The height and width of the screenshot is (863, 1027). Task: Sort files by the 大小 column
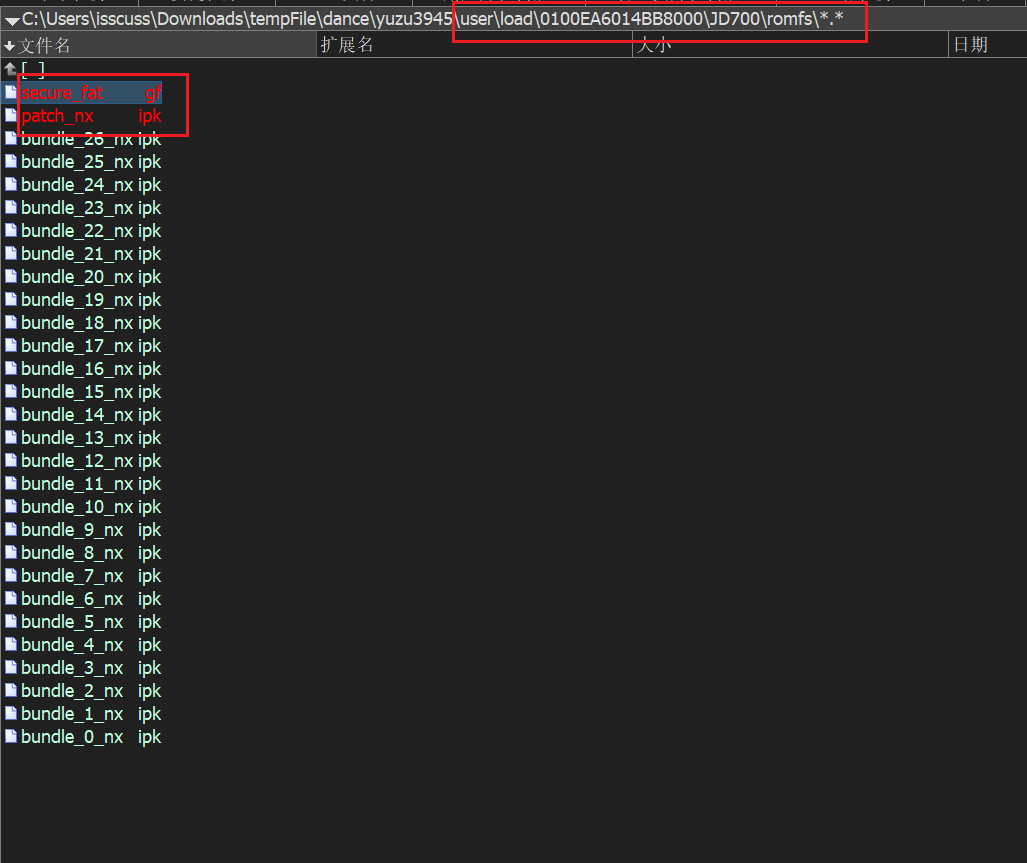pyautogui.click(x=655, y=45)
